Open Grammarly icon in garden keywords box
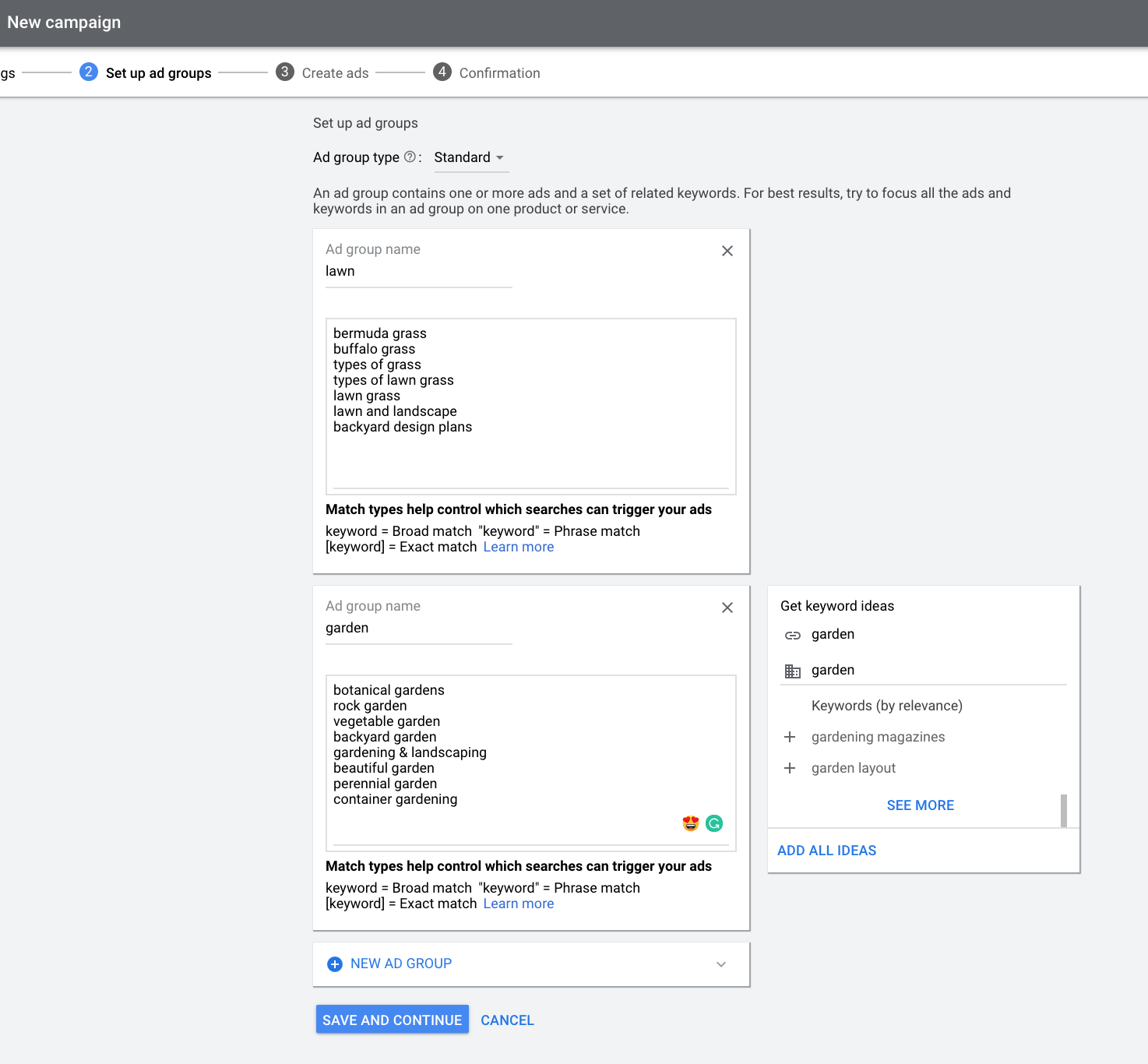Screen dimensions: 1148x1064 (x=713, y=823)
